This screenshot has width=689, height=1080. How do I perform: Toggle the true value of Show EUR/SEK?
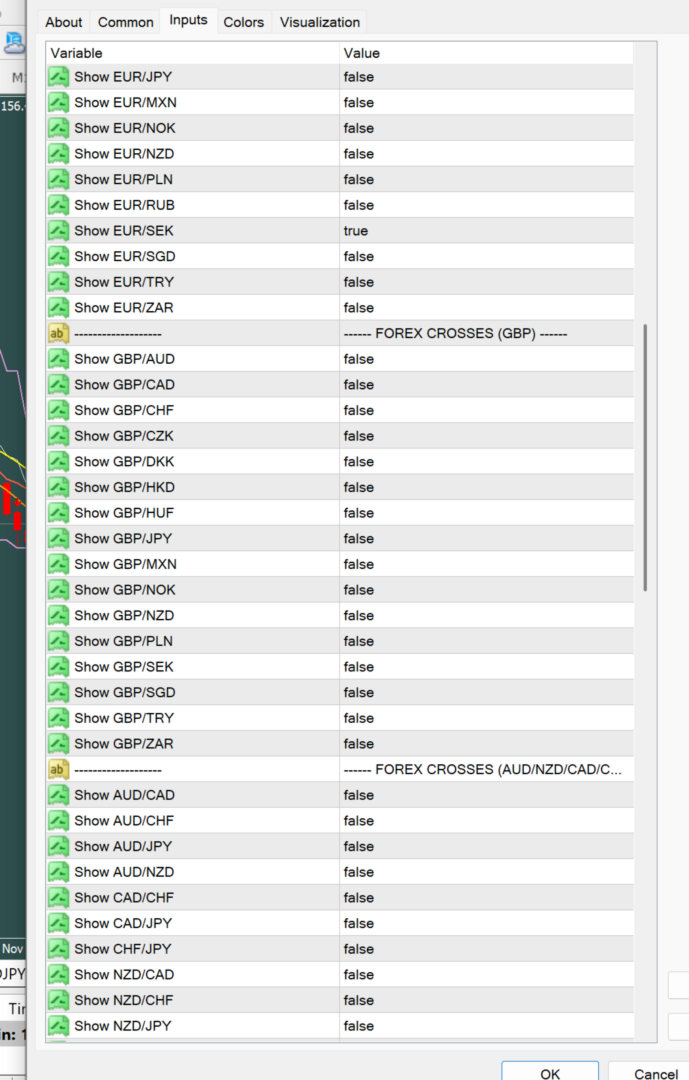[x=356, y=231]
